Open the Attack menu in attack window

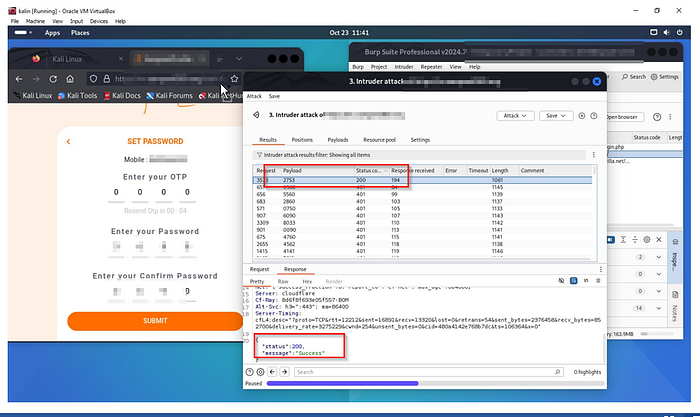(x=254, y=96)
